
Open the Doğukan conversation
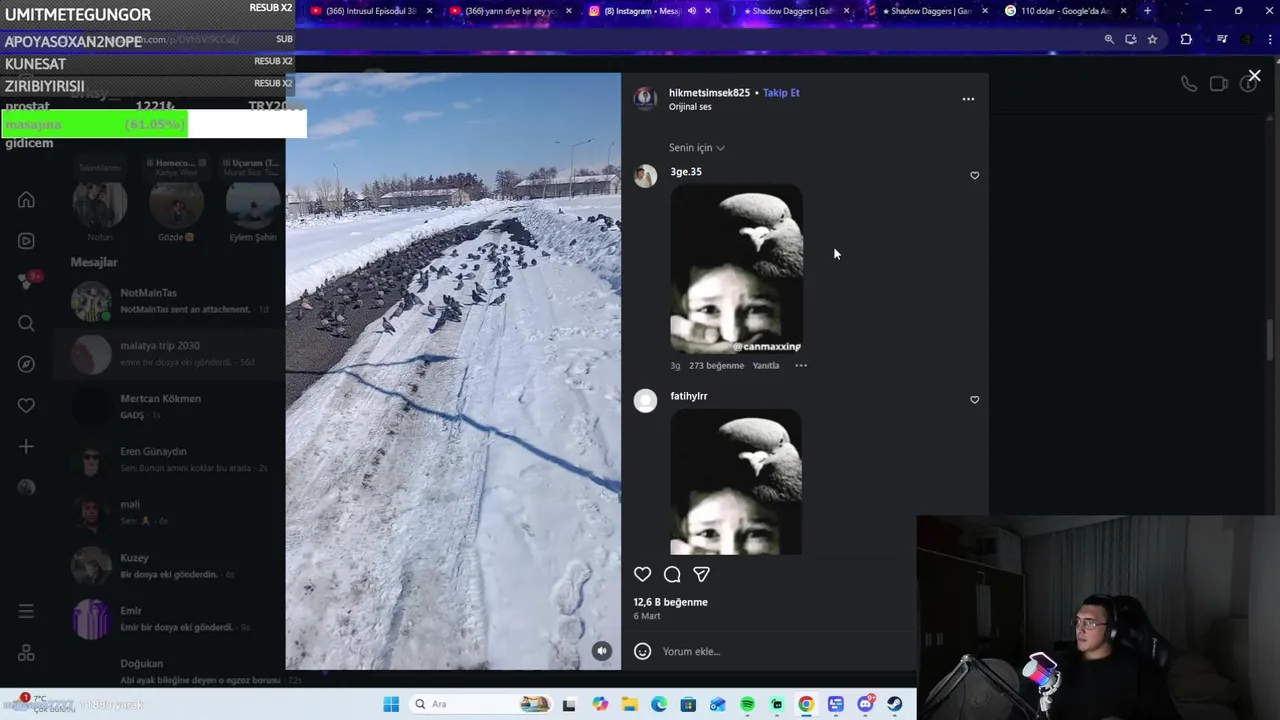[168, 670]
